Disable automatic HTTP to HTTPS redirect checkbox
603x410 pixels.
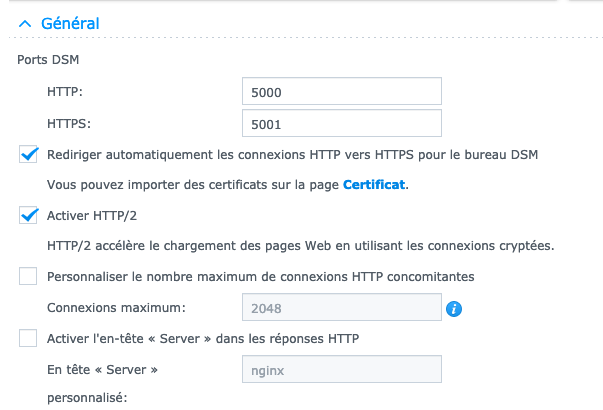[28, 154]
